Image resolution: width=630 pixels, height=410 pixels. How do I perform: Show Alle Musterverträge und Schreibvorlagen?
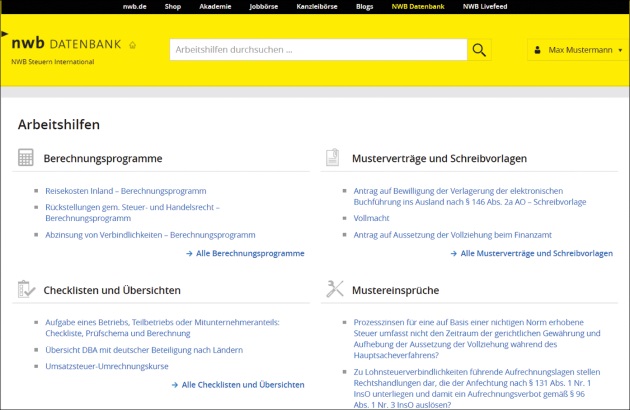(536, 253)
